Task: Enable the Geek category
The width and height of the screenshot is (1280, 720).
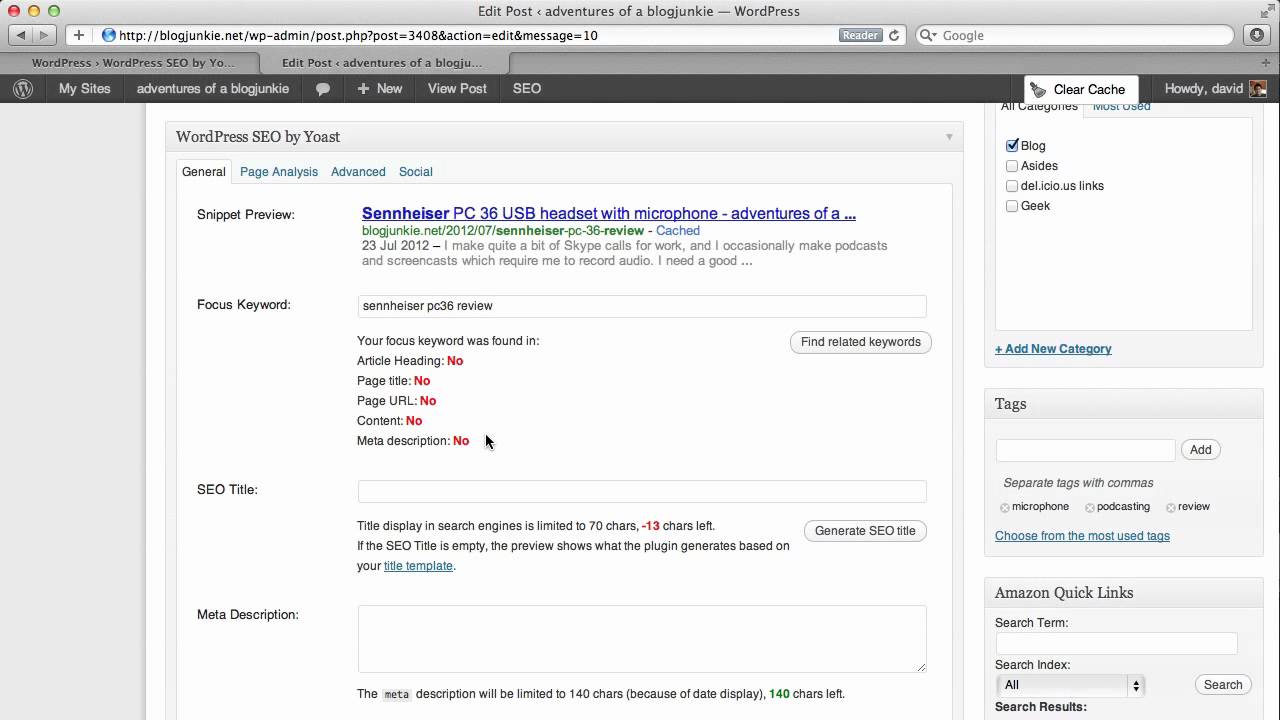Action: (x=1012, y=206)
